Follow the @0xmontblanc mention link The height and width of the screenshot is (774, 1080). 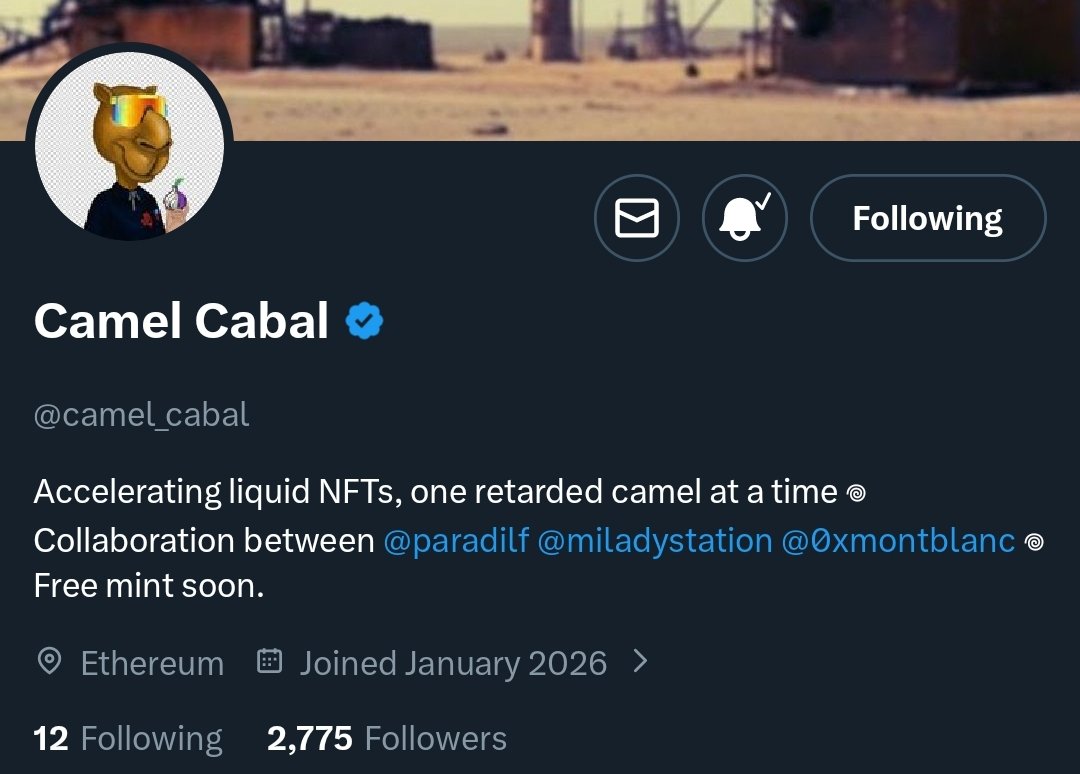[898, 541]
